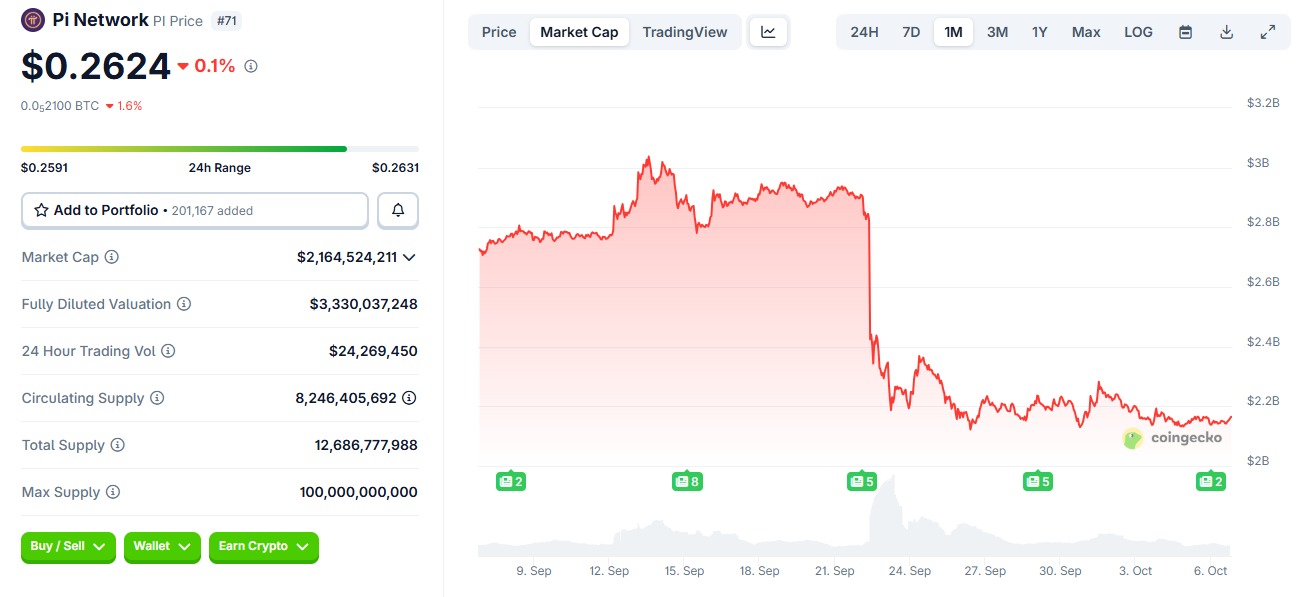Expand the Market Cap details chevron
This screenshot has width=1307, height=597.
(408, 257)
